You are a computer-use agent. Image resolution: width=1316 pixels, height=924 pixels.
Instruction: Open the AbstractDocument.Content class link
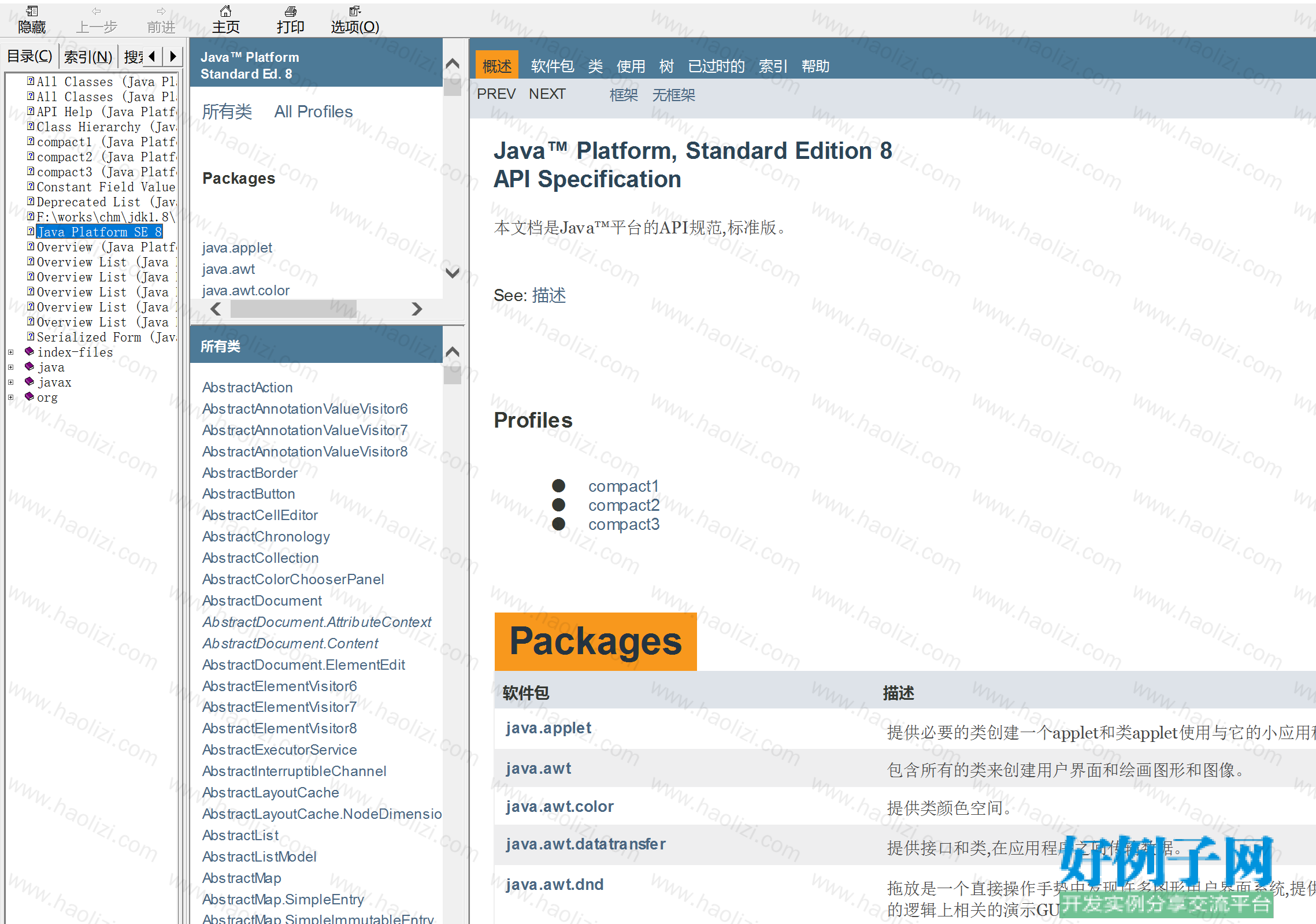tap(290, 643)
